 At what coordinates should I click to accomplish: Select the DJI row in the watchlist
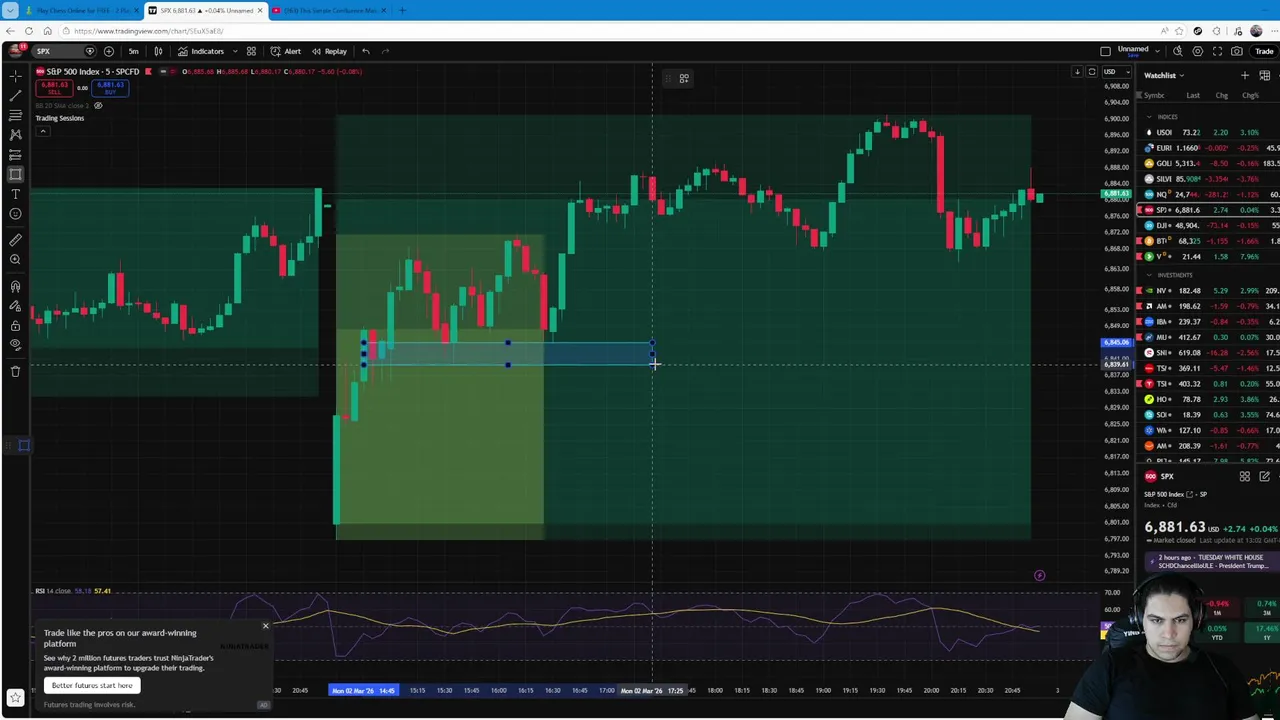(1208, 225)
